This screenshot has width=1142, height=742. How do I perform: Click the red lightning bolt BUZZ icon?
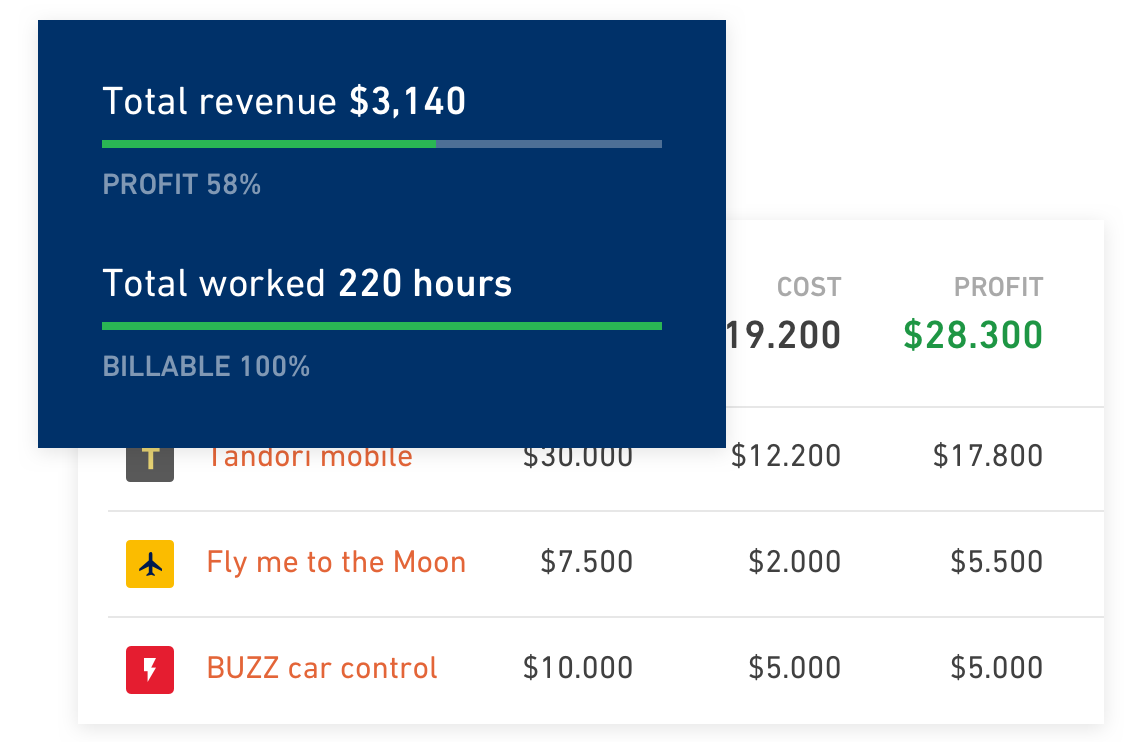coord(150,669)
